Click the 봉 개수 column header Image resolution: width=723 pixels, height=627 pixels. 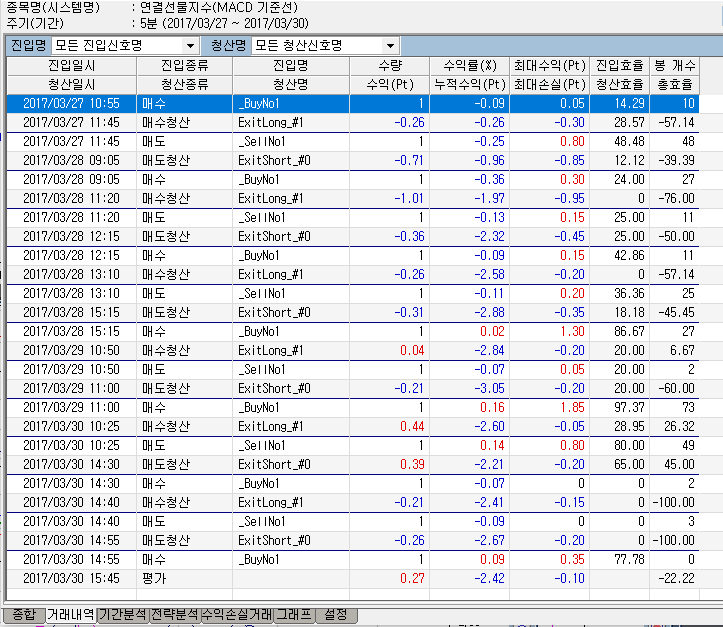675,66
